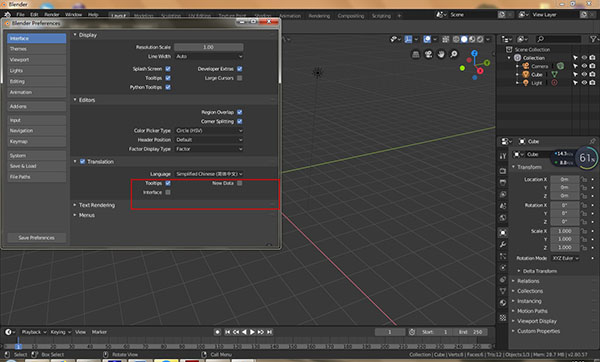Viewport: 600px width, 362px height.
Task: Toggle the Display Tooltips checkbox
Action: pos(168,78)
